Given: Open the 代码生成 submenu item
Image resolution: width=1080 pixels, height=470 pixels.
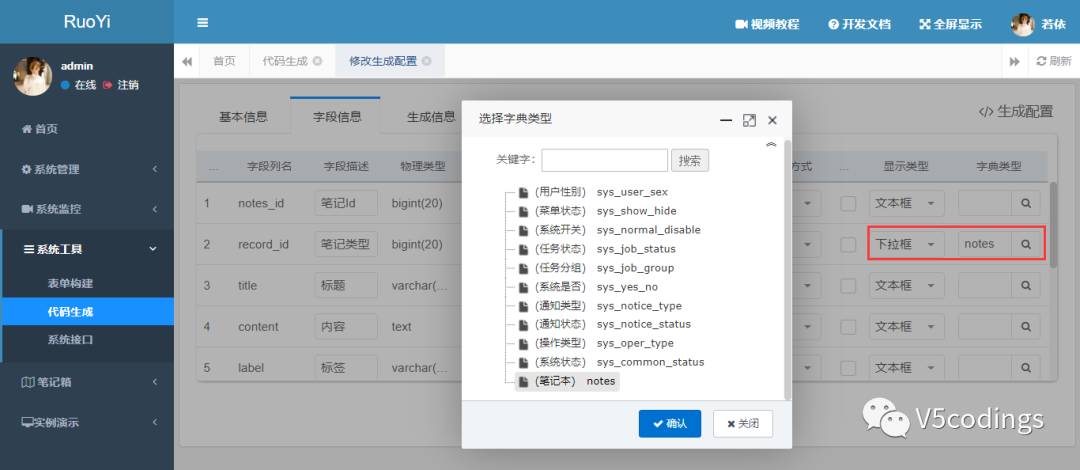Looking at the screenshot, I should pyautogui.click(x=87, y=311).
